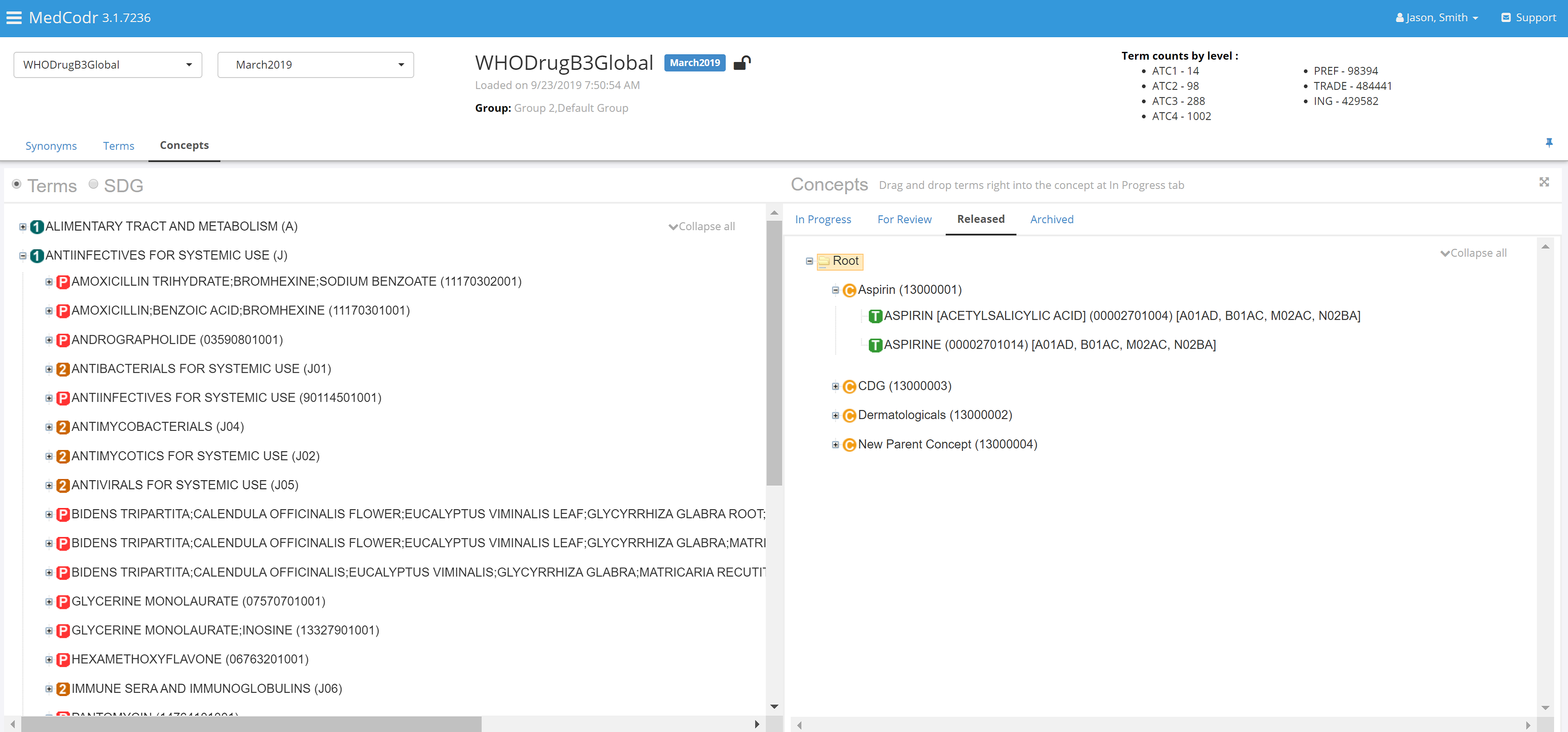Open the Jason, Smith user menu
The image size is (1568, 732).
tap(1436, 18)
